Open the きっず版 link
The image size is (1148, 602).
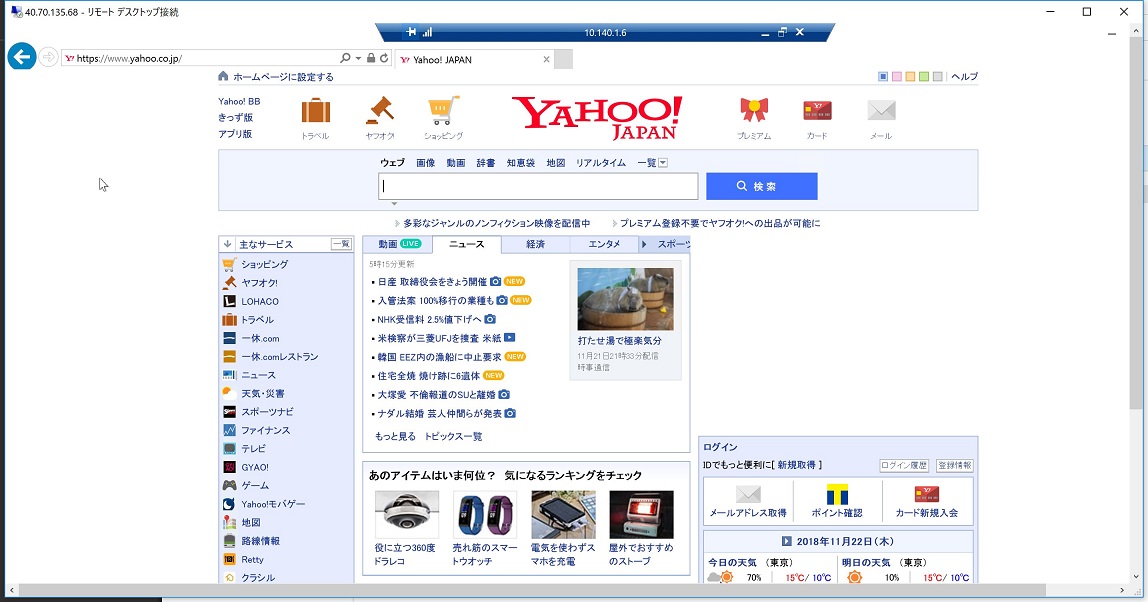235,117
